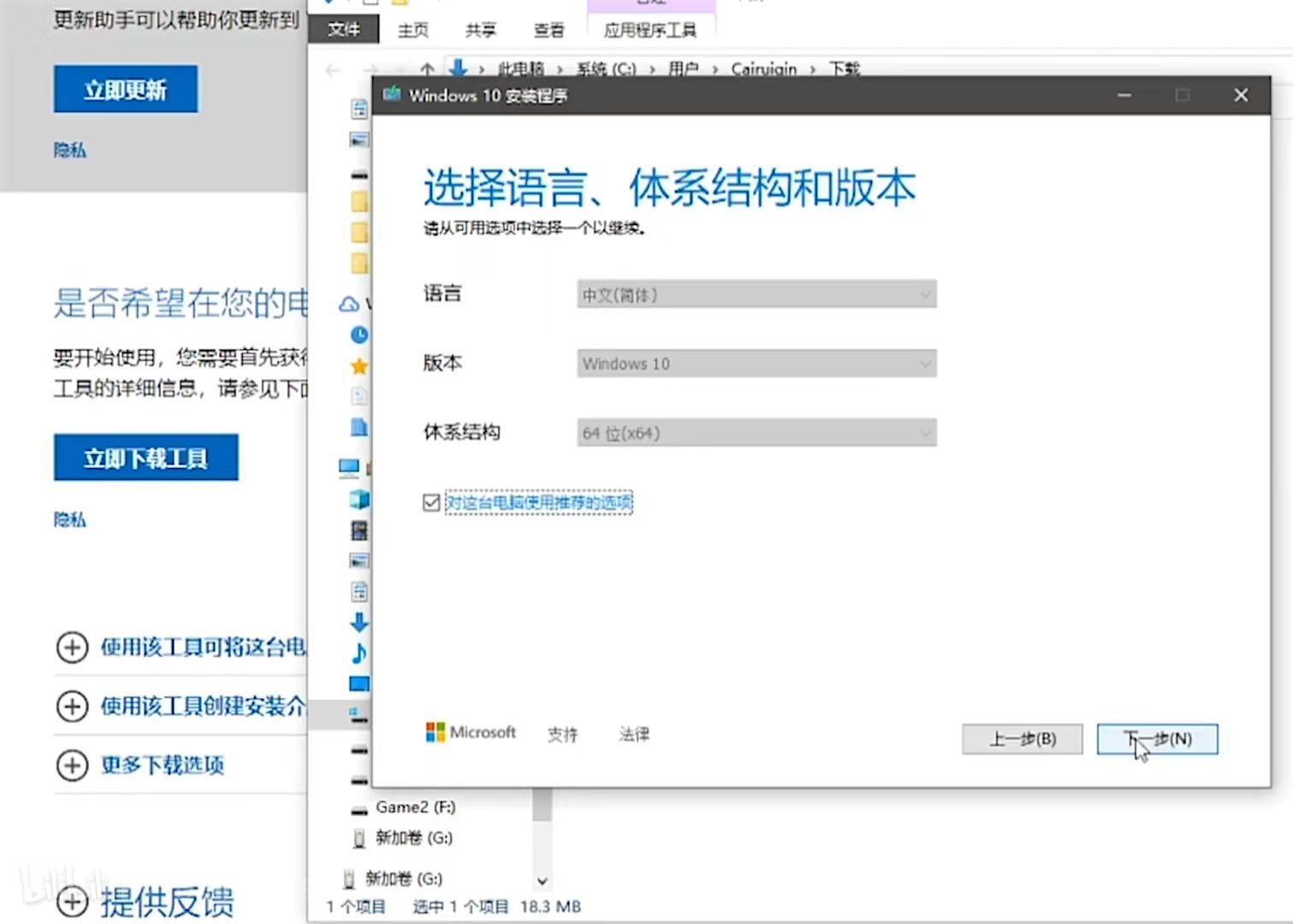The image size is (1293, 924).
Task: Select OneDrive cloud icon in Explorer sidebar
Action: 349,304
